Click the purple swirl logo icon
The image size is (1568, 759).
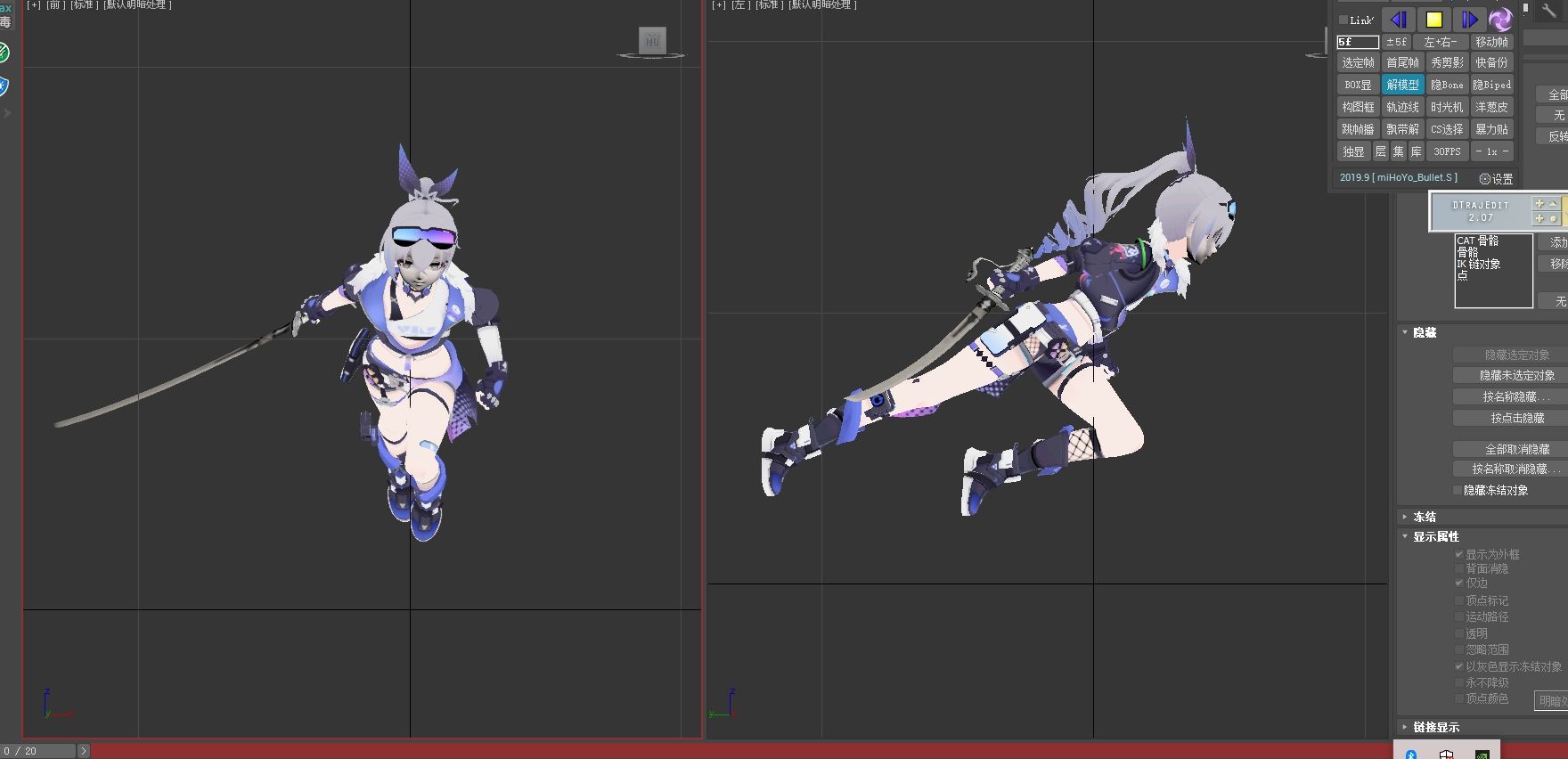coord(1501,20)
